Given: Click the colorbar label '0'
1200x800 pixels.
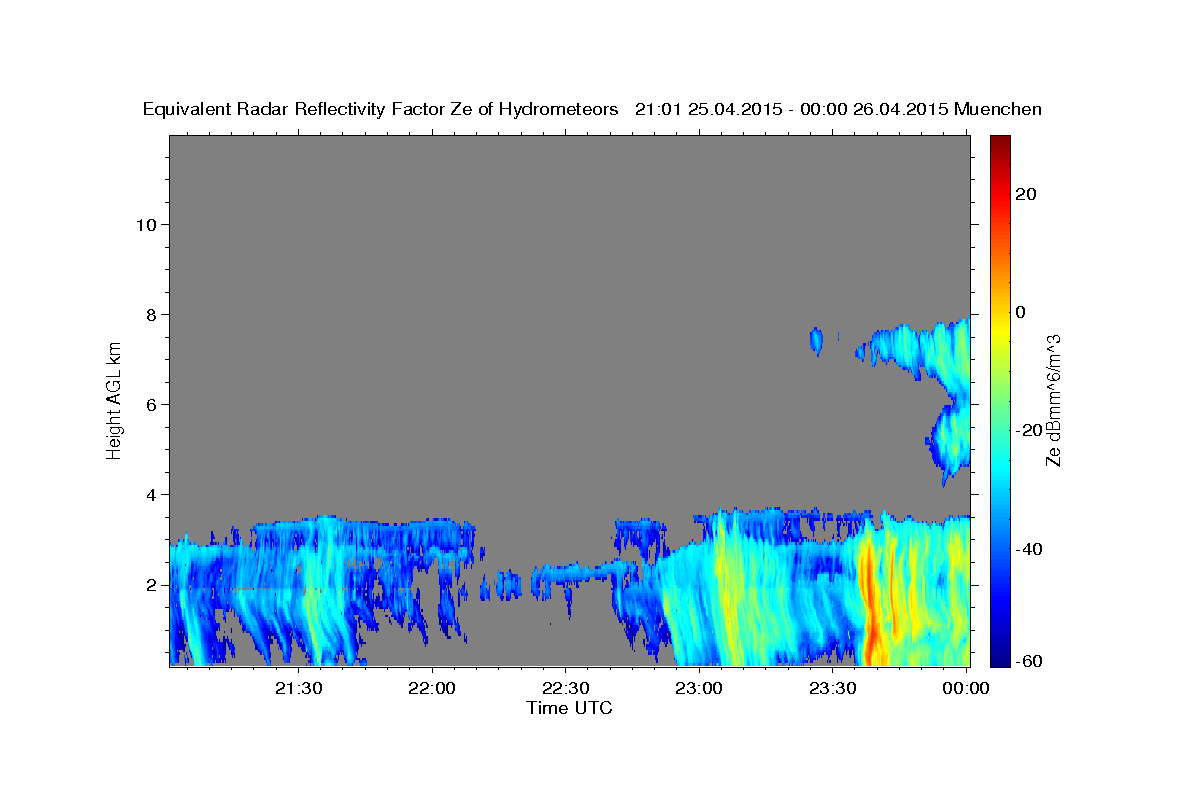Looking at the screenshot, I should coord(1020,312).
